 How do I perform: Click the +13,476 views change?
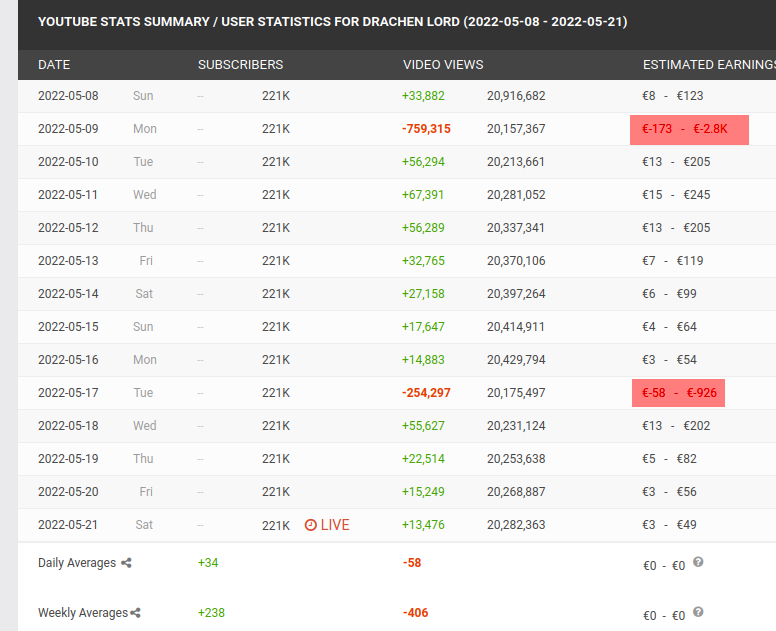pos(423,525)
